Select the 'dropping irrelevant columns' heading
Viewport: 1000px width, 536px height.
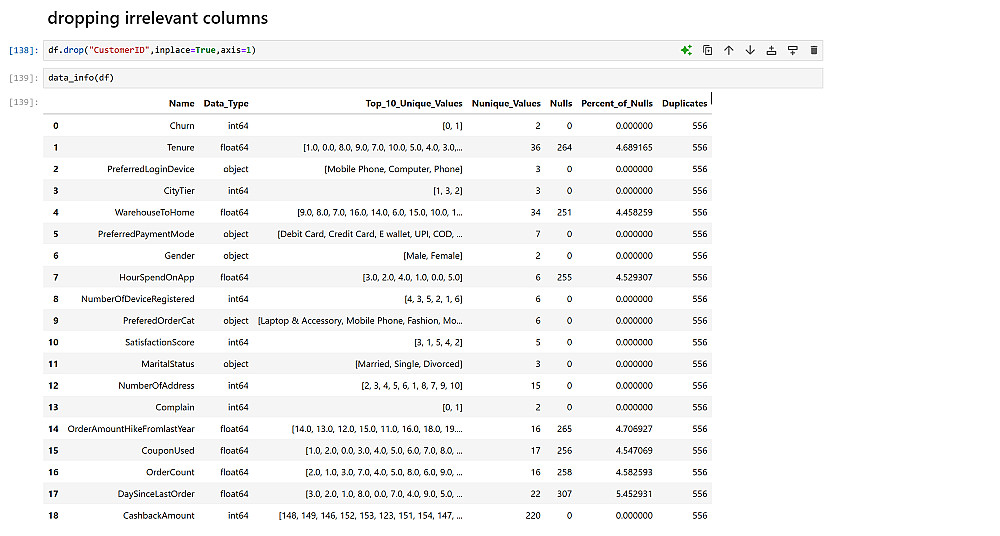pyautogui.click(x=157, y=18)
